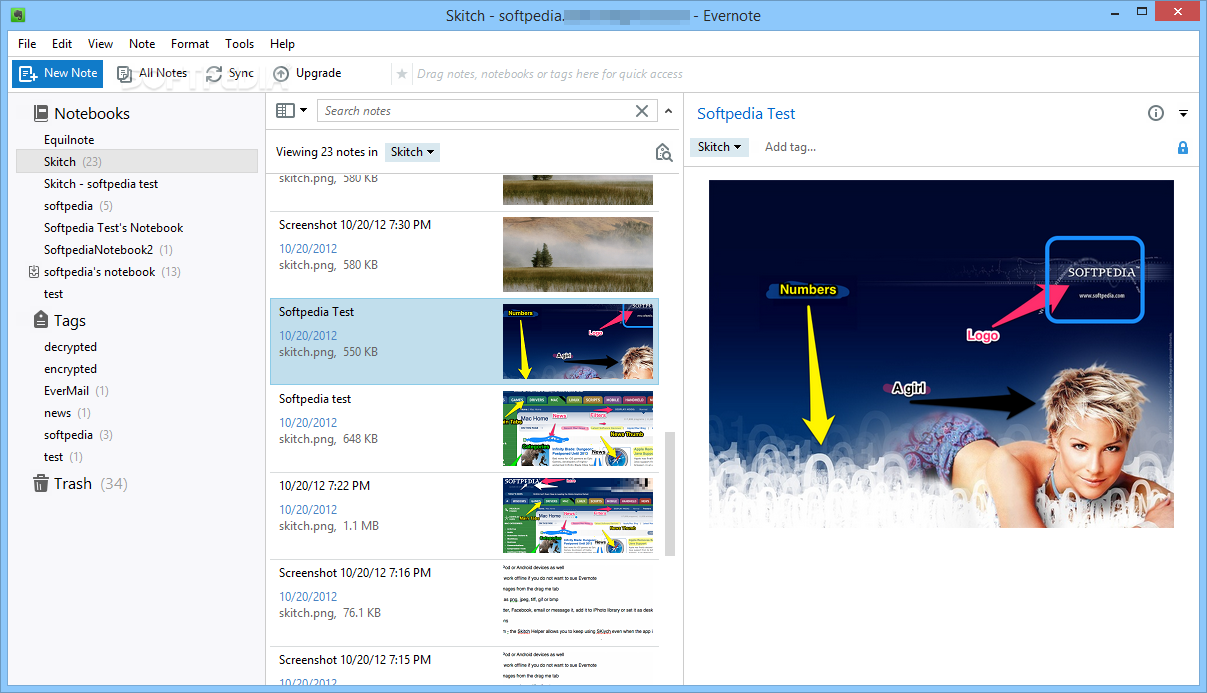Select the test notebook
This screenshot has width=1207, height=693.
54,294
